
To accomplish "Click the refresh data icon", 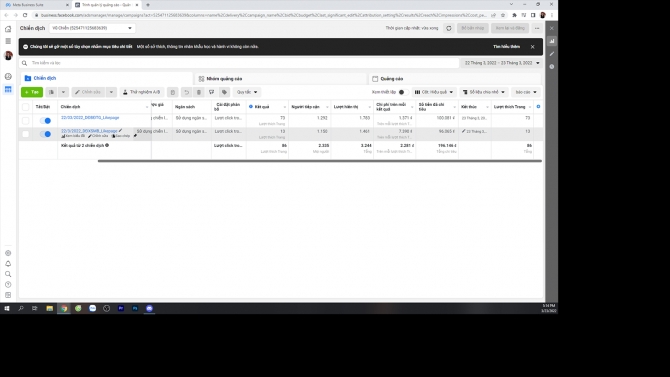I will click(449, 28).
